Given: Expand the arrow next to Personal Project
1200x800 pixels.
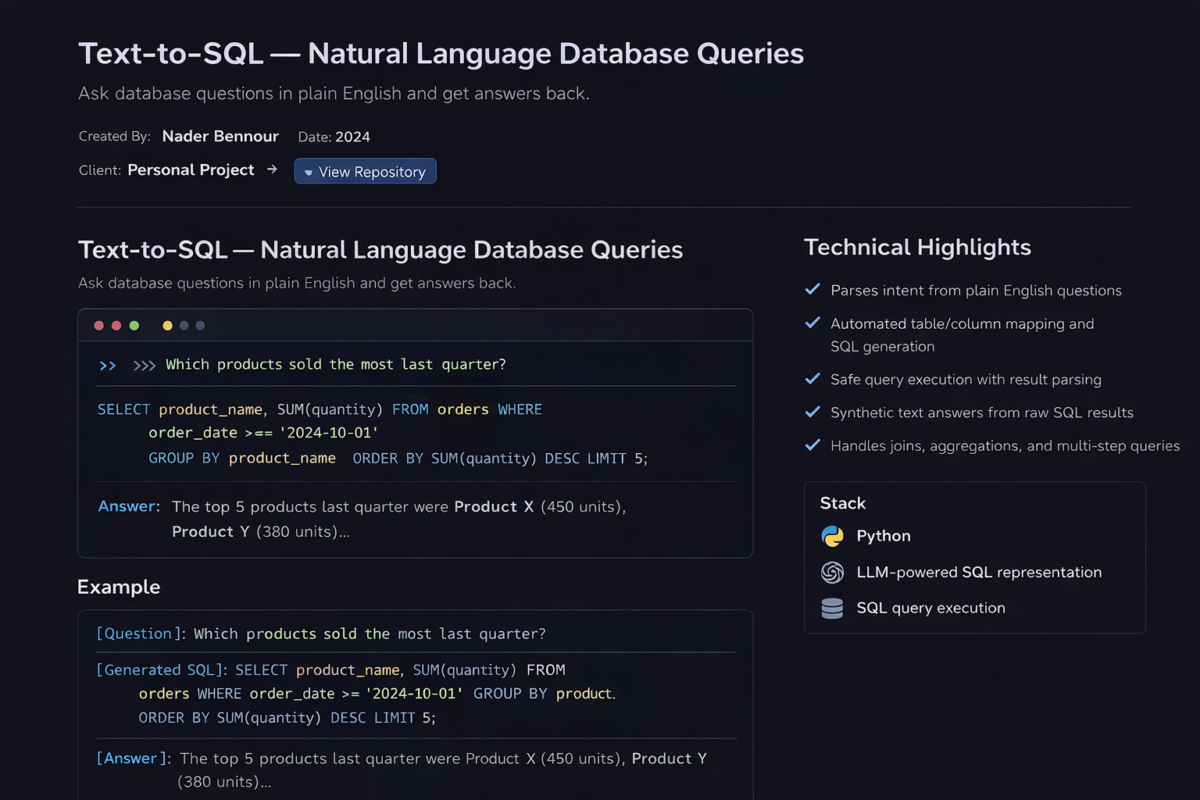Looking at the screenshot, I should click(x=272, y=169).
